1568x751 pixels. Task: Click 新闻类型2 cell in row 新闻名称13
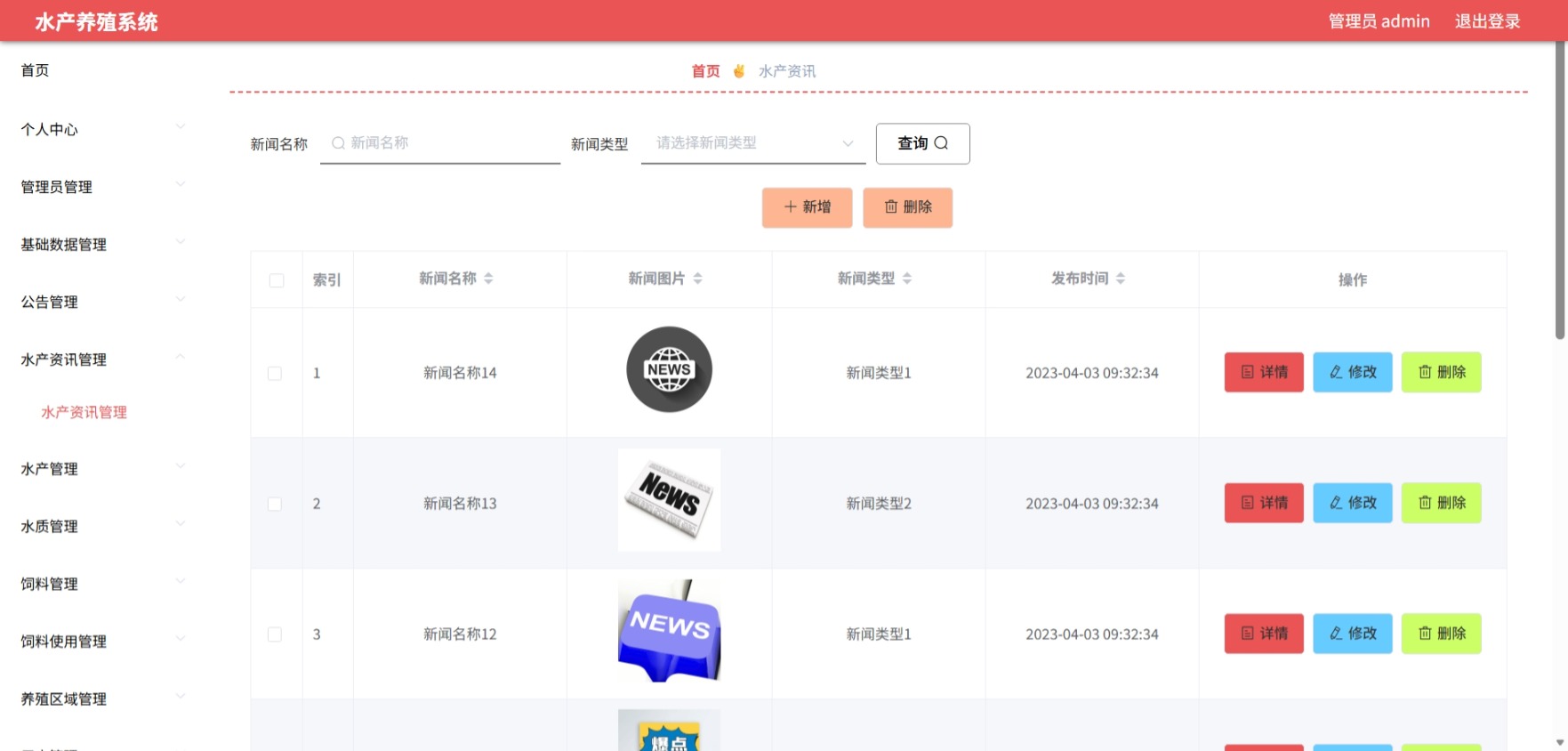click(x=879, y=504)
